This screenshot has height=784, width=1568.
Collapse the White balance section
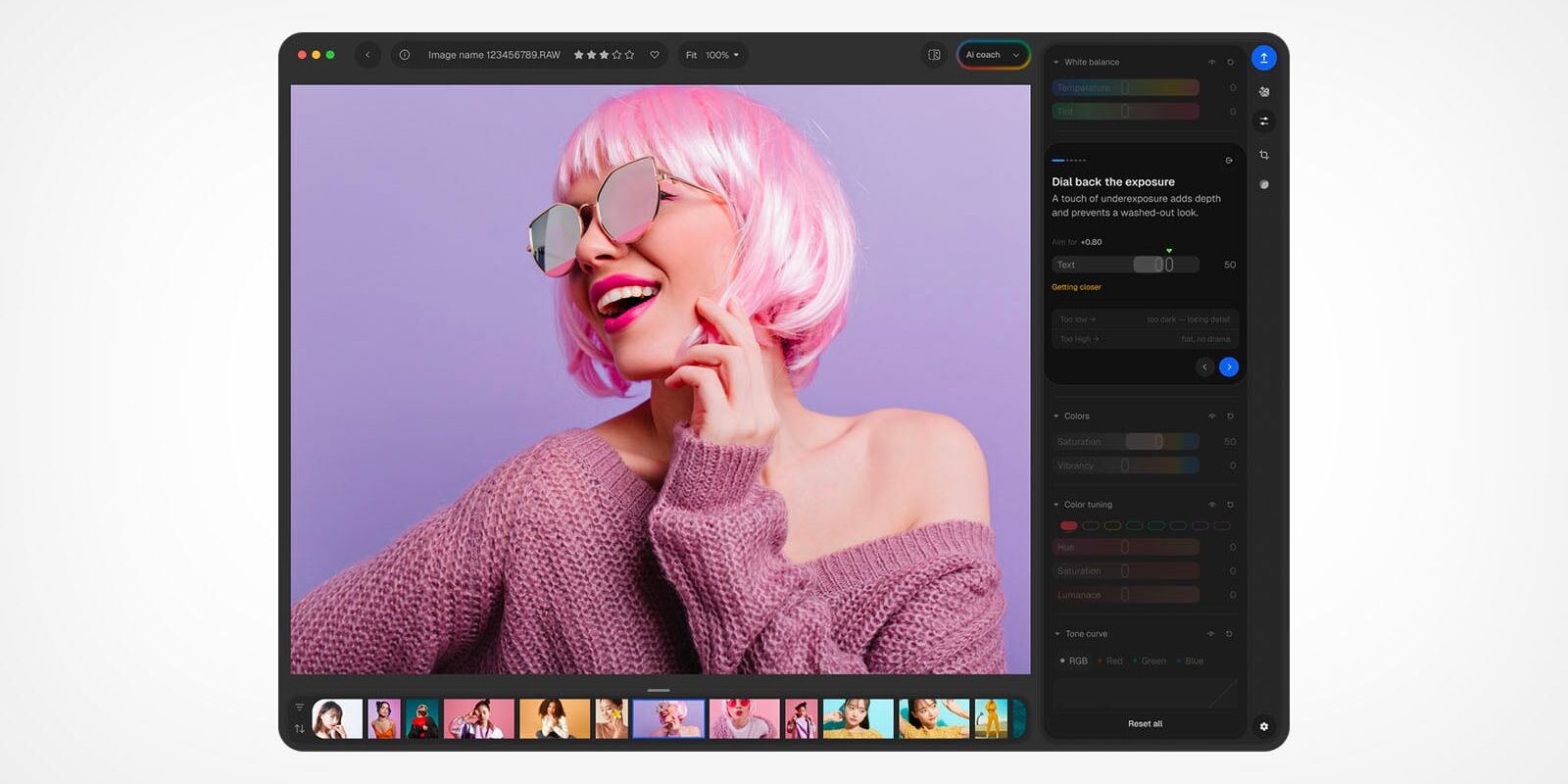[x=1056, y=62]
